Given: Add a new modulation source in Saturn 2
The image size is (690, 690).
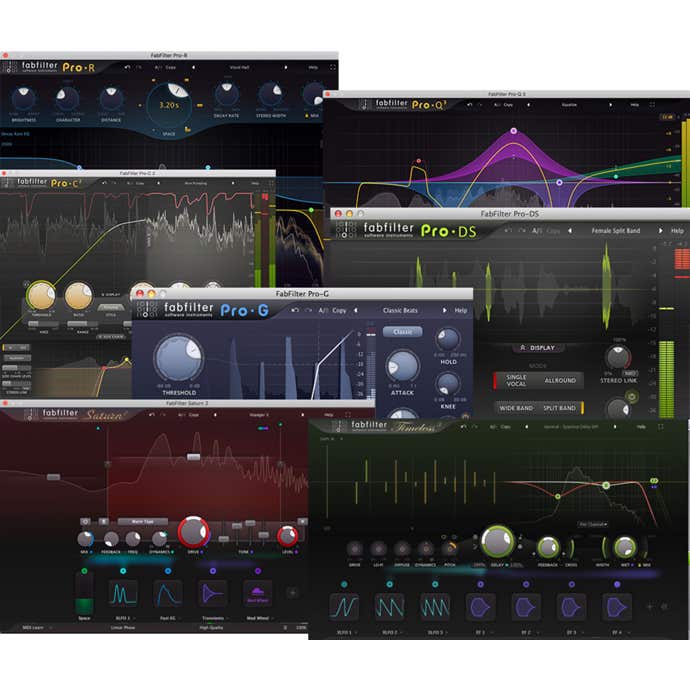Looking at the screenshot, I should pyautogui.click(x=293, y=593).
